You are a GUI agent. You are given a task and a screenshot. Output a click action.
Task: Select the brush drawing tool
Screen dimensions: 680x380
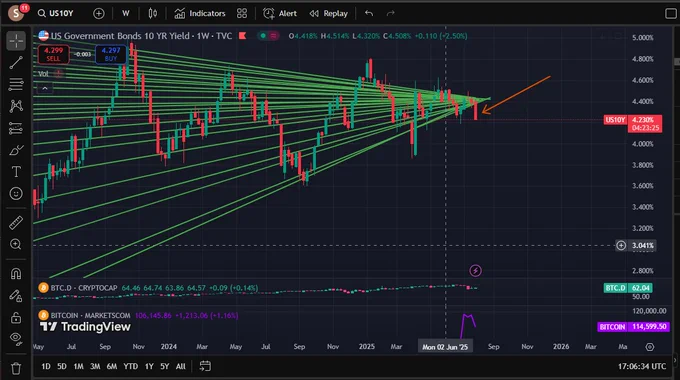16,150
